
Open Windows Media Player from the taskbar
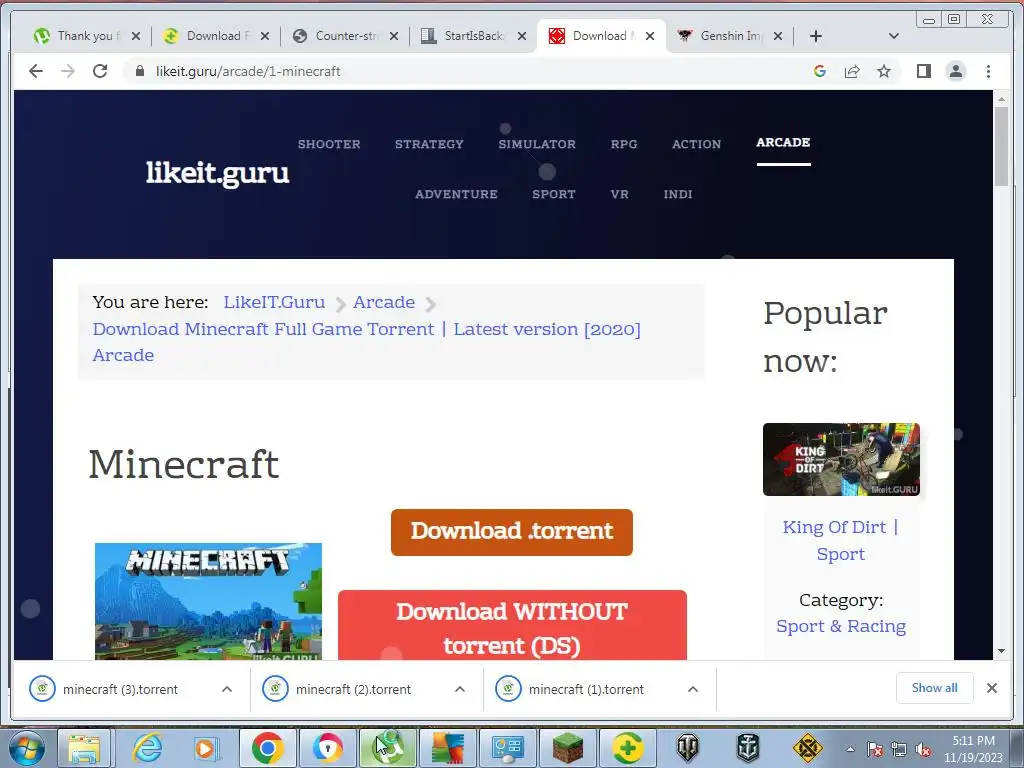[206, 748]
